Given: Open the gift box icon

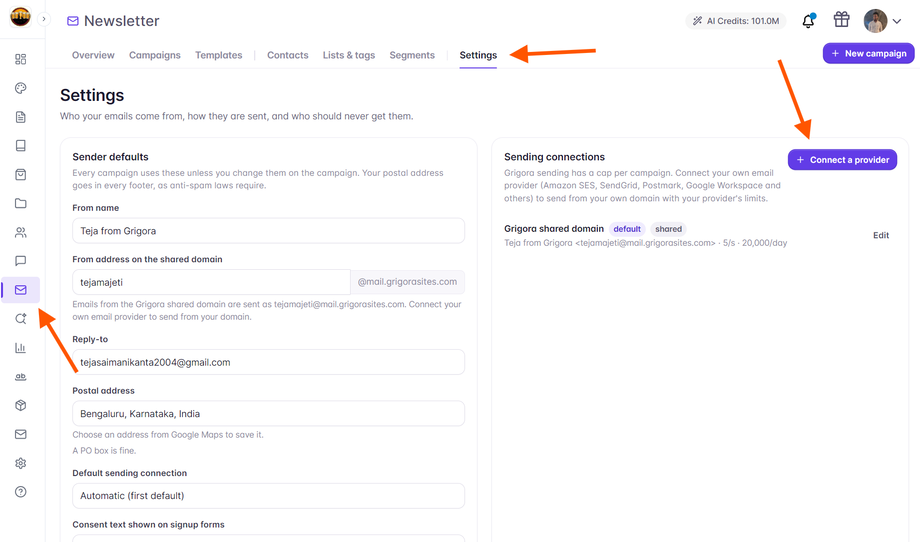Looking at the screenshot, I should pyautogui.click(x=841, y=19).
